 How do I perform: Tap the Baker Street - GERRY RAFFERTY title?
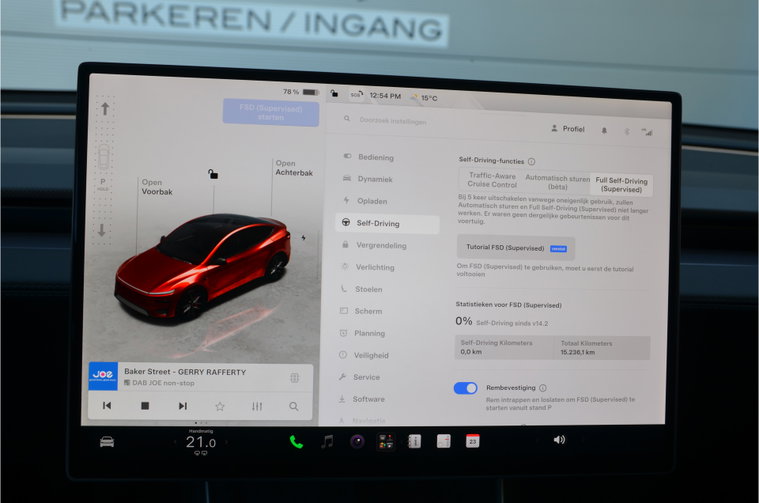[x=185, y=372]
